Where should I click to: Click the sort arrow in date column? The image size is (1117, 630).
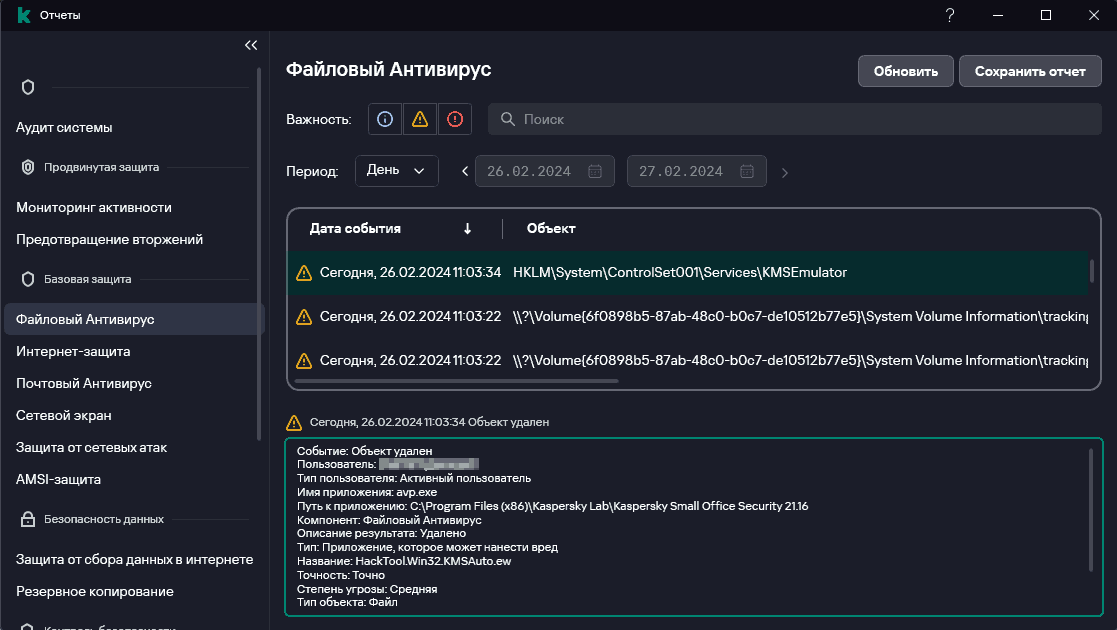click(x=467, y=228)
